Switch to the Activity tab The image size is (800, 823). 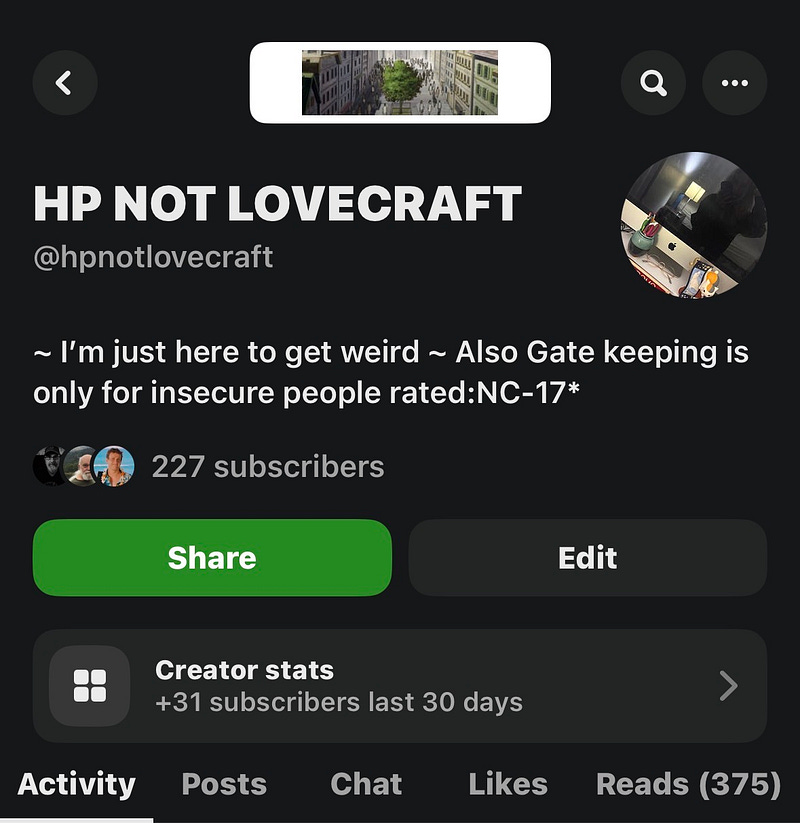pyautogui.click(x=77, y=784)
